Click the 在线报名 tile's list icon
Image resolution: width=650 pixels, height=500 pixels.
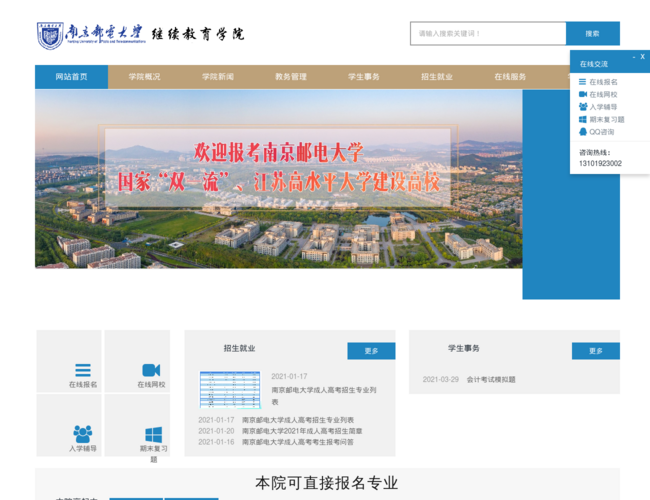83,370
